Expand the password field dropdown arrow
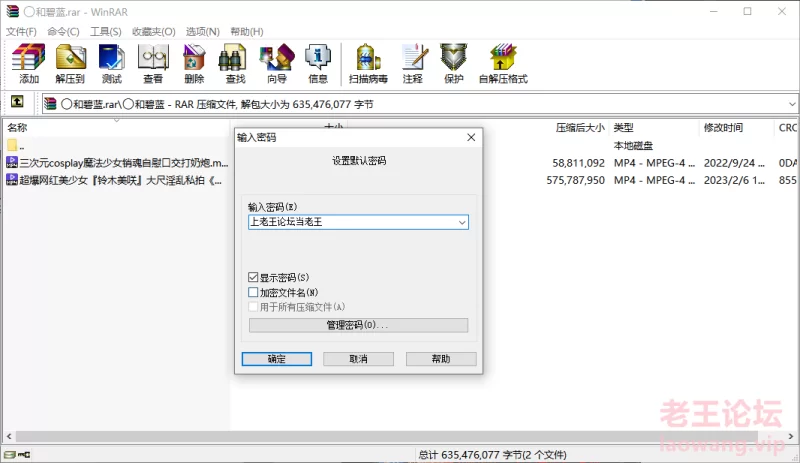Image resolution: width=800 pixels, height=463 pixels. (462, 222)
